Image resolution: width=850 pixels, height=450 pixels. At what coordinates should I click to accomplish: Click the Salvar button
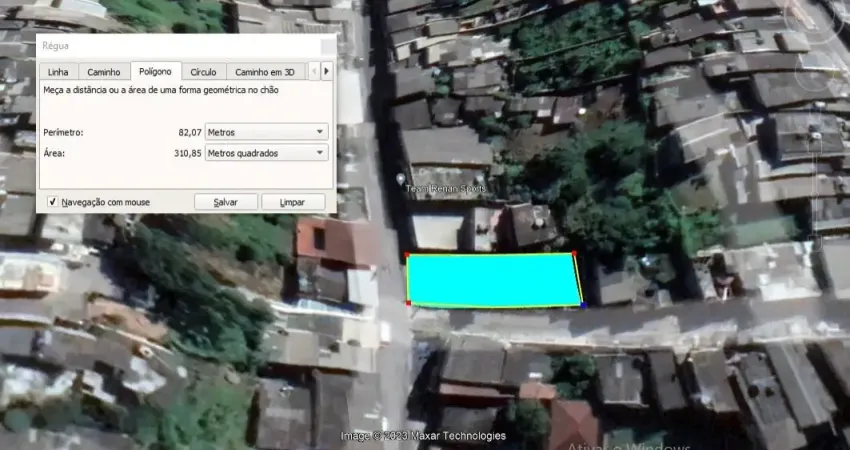pos(226,202)
